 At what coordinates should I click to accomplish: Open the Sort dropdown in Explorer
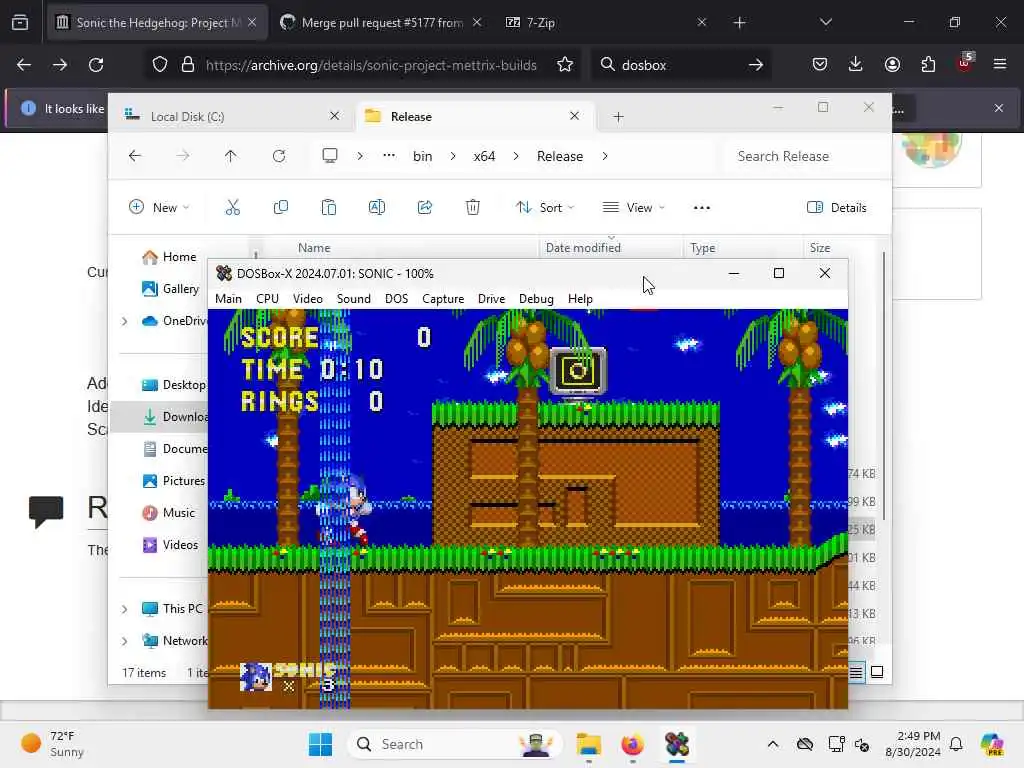545,208
